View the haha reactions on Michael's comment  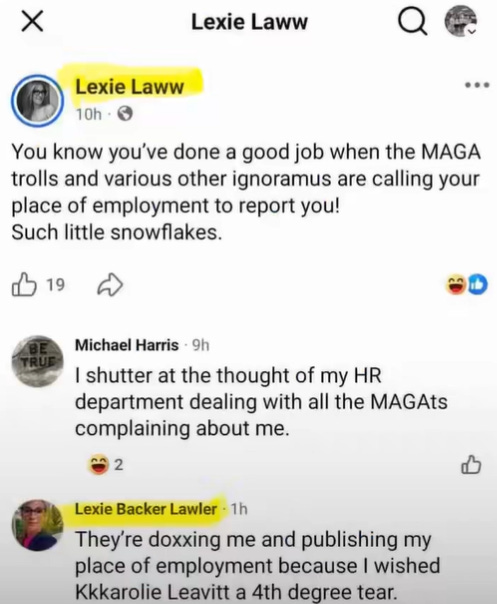click(x=105, y=465)
